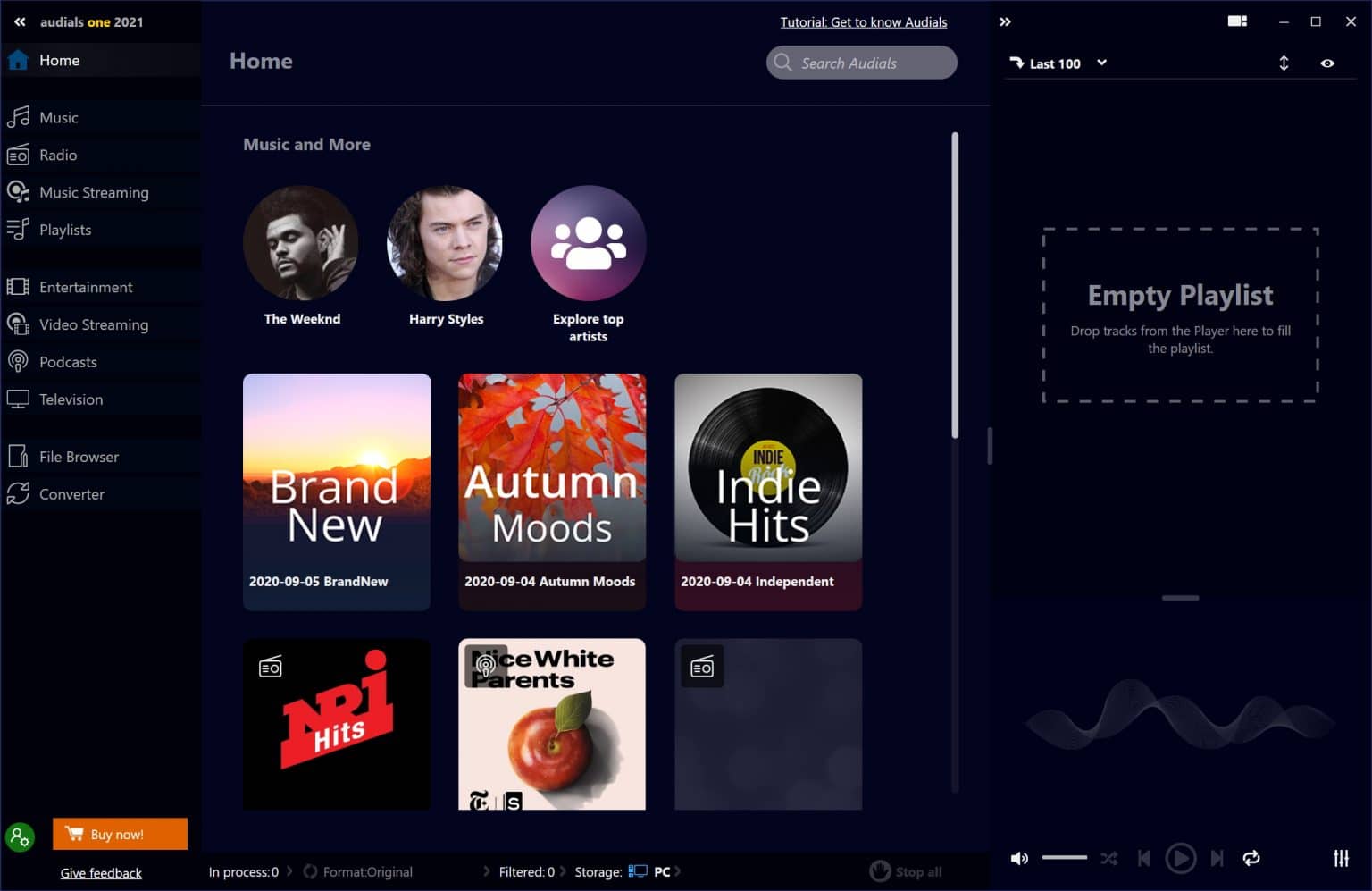
Task: Show the playlist contents with the eye toggle
Action: click(x=1326, y=63)
